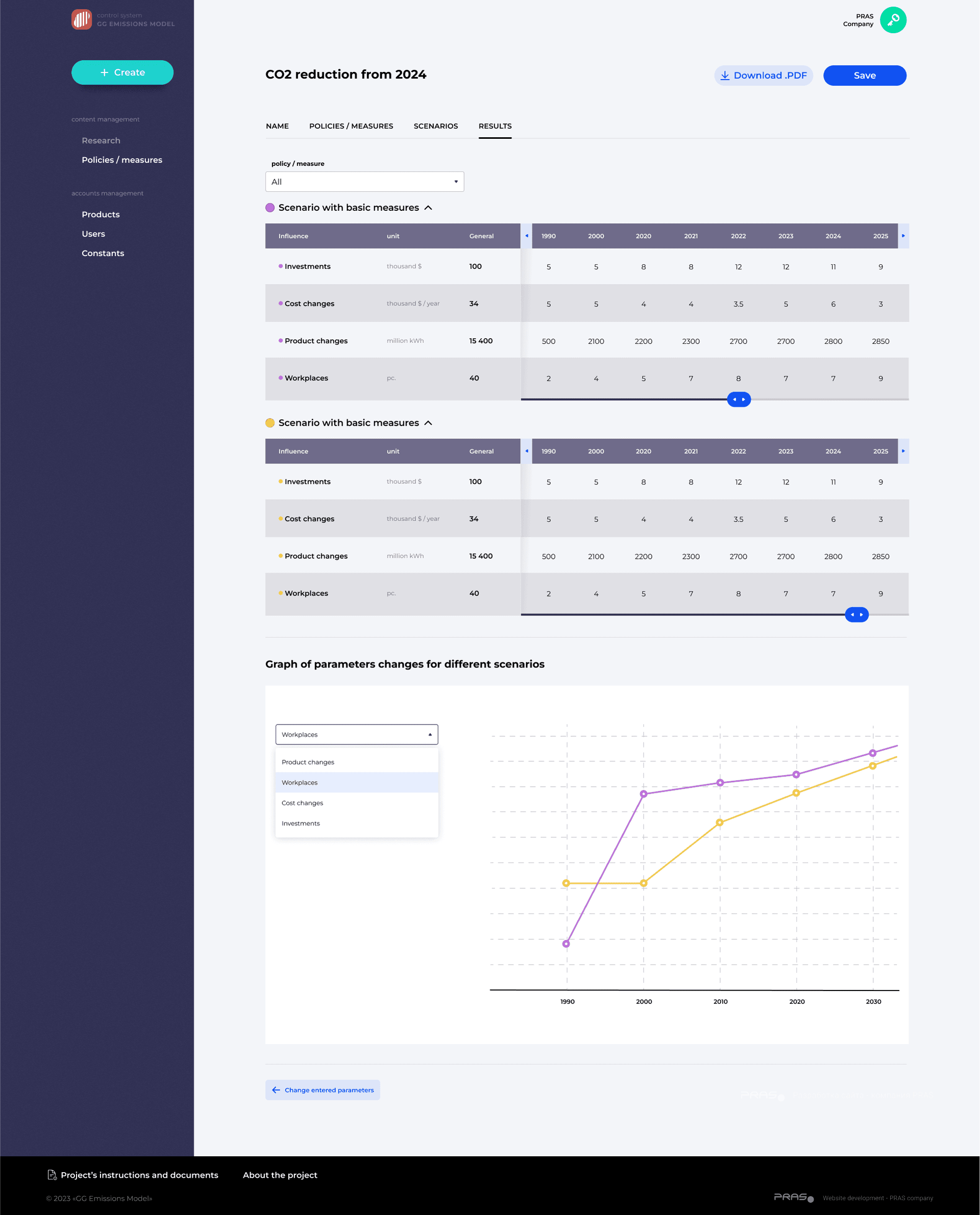The width and height of the screenshot is (980, 1215).
Task: Click the document icon in footer
Action: point(52,1174)
